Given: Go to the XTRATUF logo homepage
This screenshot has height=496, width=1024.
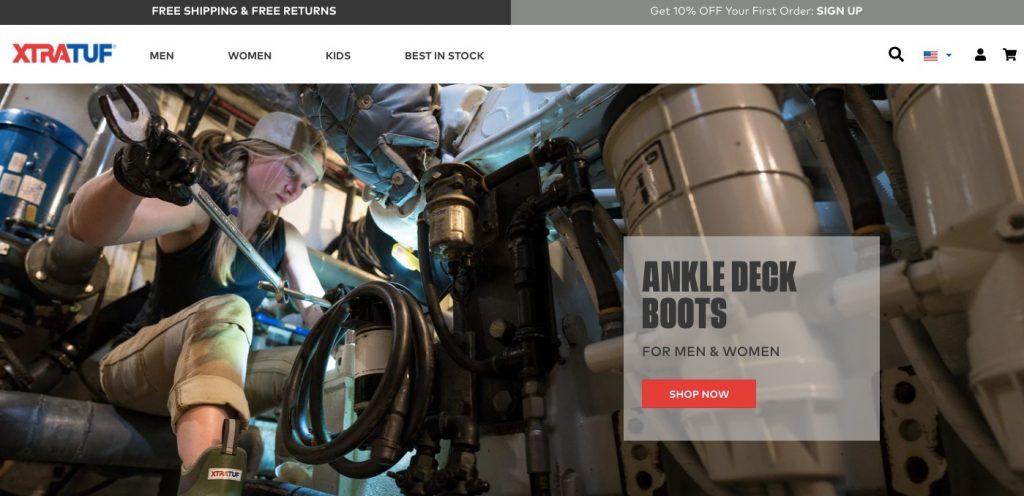Looking at the screenshot, I should (x=64, y=54).
